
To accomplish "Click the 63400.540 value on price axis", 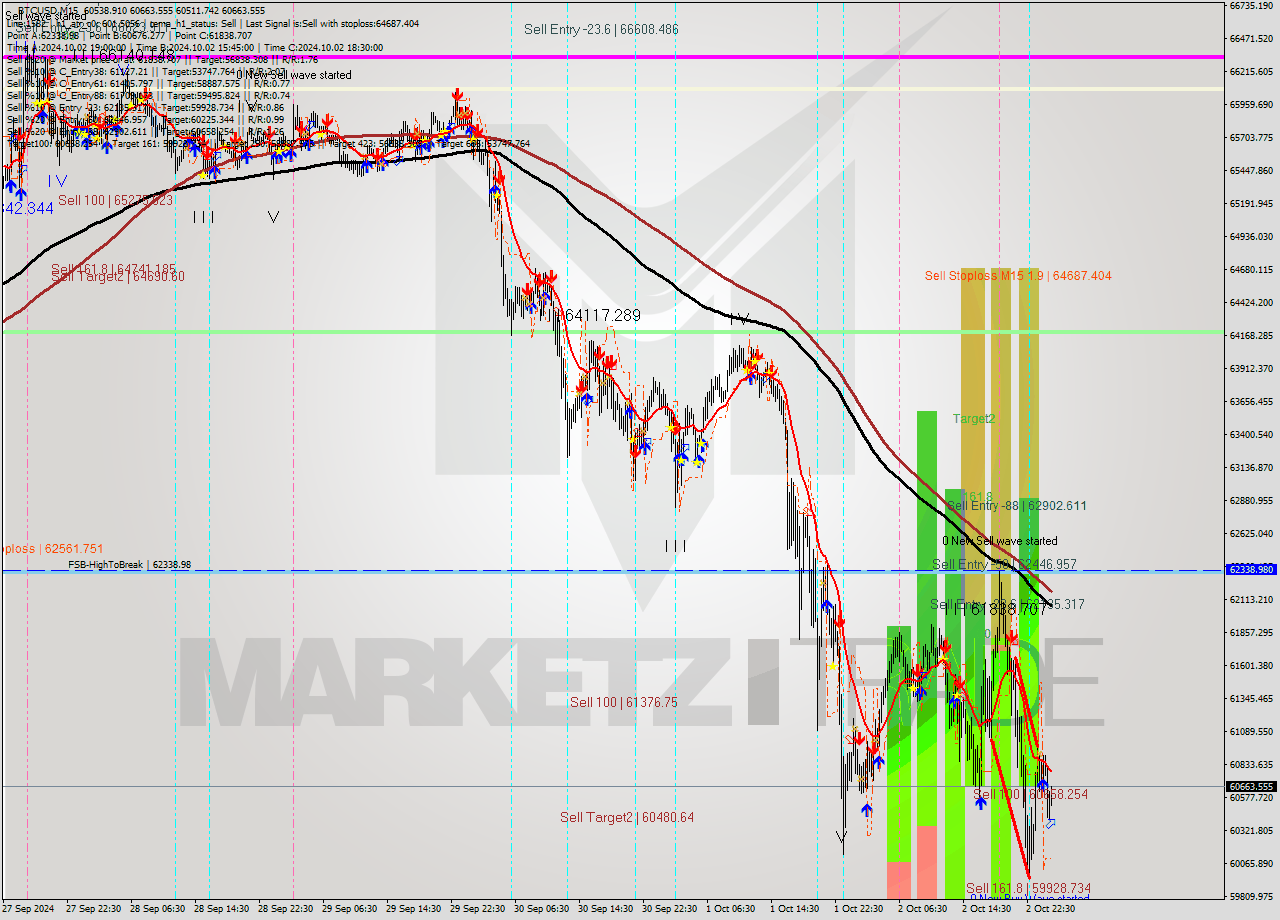I will pyautogui.click(x=1251, y=434).
